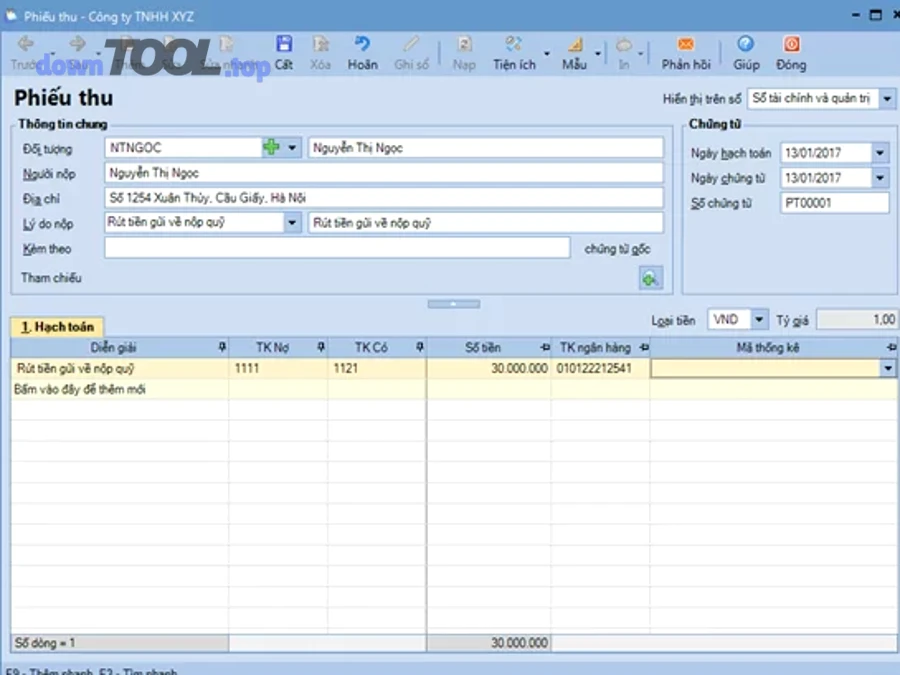The image size is (900, 675).
Task: Save the receipt with Cất
Action: [x=284, y=53]
